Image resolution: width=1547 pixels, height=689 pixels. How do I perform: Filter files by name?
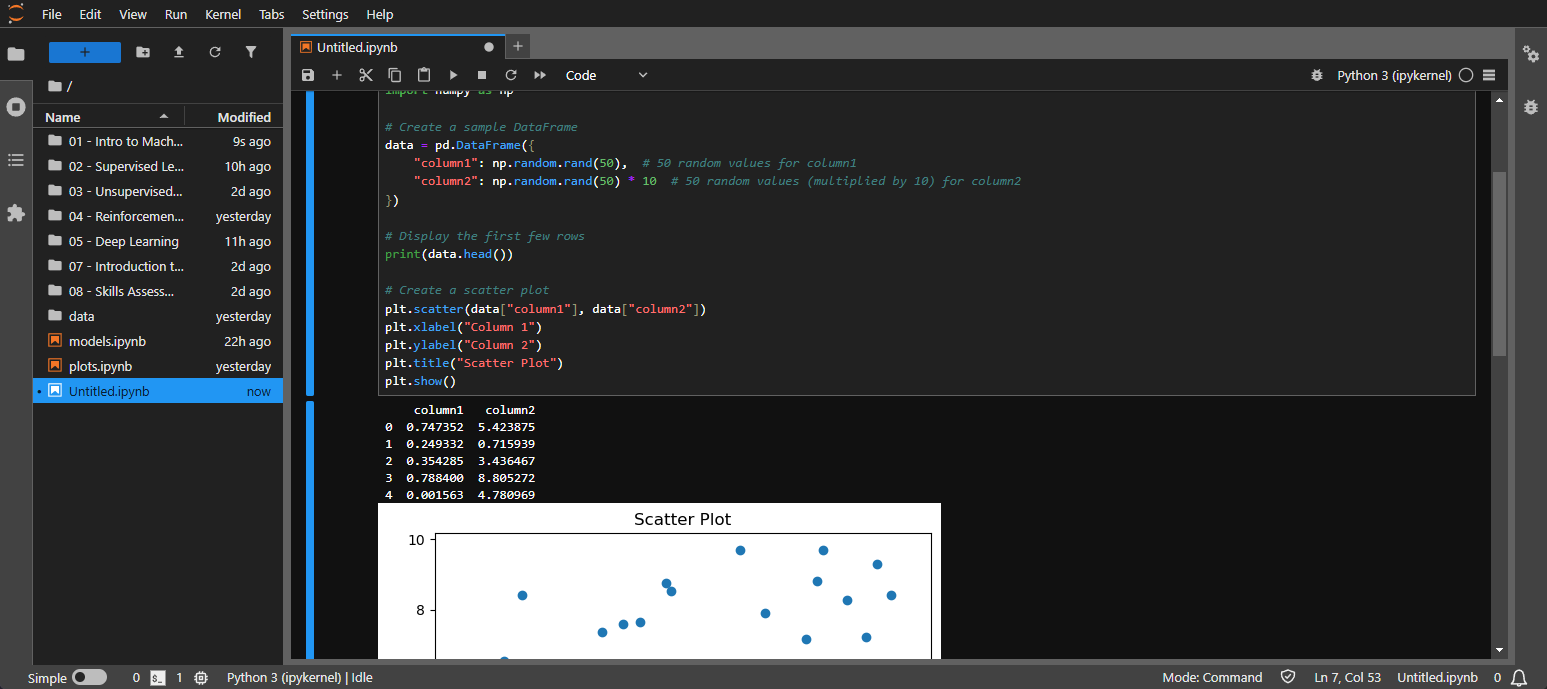click(x=250, y=51)
